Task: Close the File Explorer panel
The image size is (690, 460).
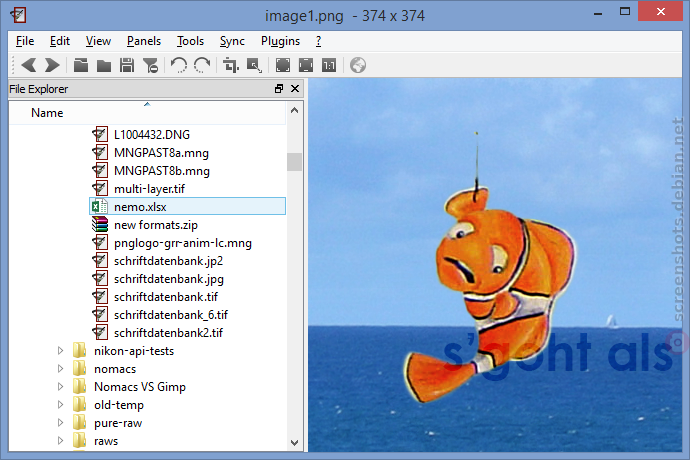Action: (295, 88)
